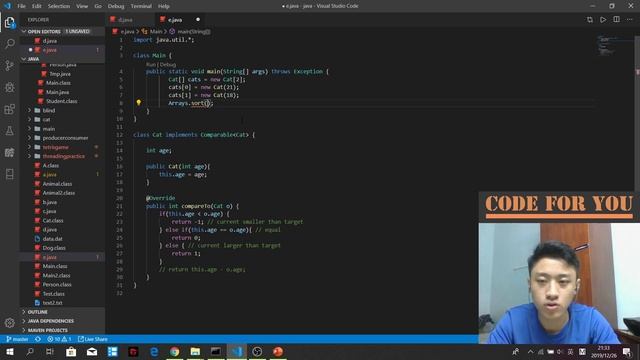
Task: Open Student.class in the file tree
Action: tap(61, 101)
